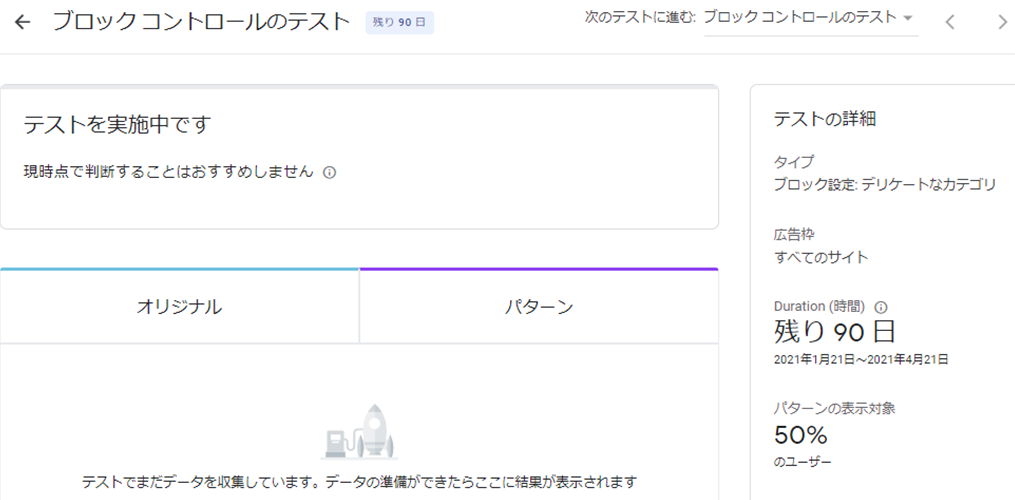The height and width of the screenshot is (500, 1015).
Task: Click the のユーザー text
Action: coord(803,462)
